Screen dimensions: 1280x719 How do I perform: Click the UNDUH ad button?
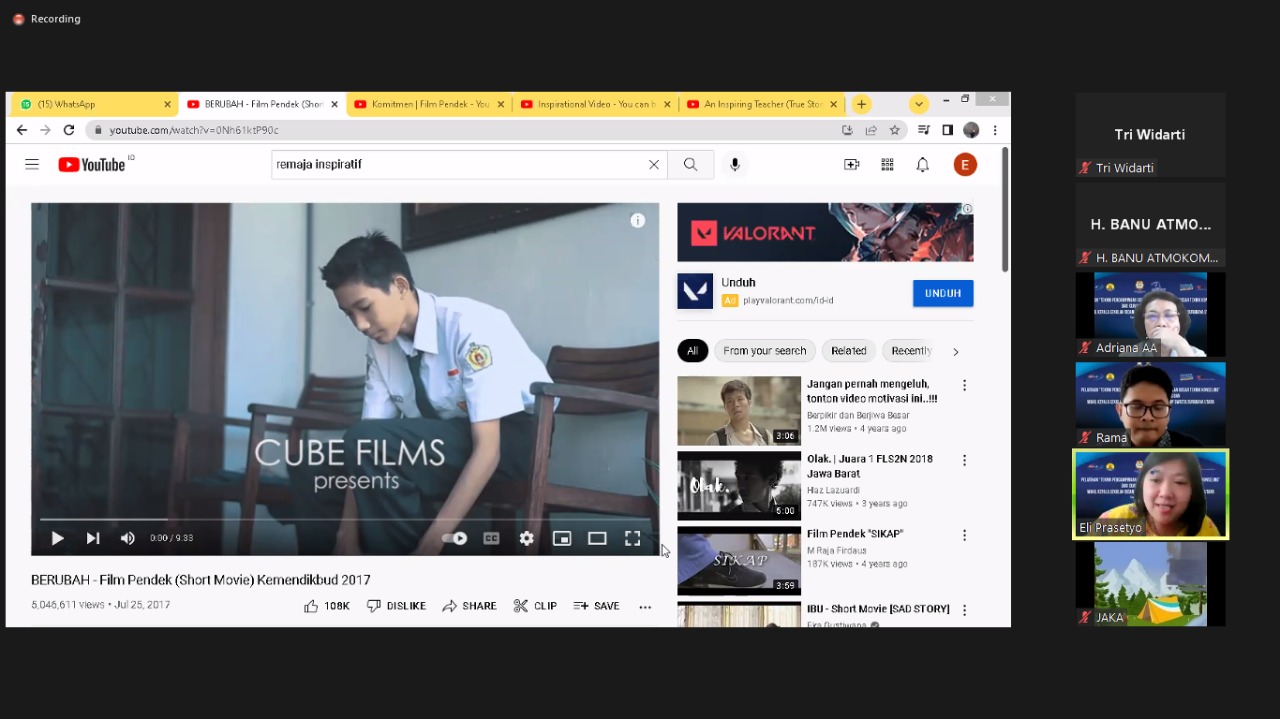[943, 293]
